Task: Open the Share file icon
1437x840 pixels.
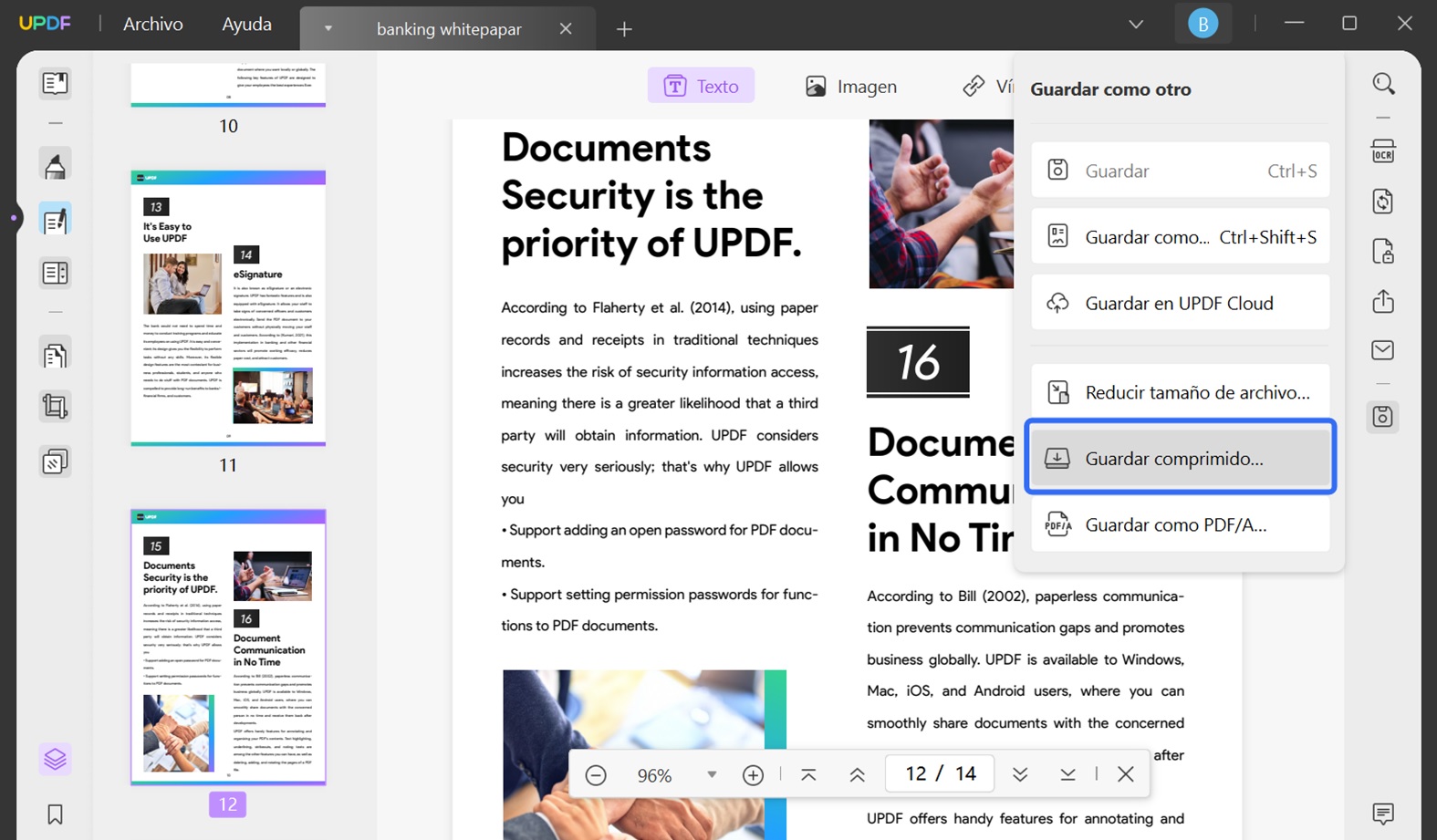Action: pyautogui.click(x=1383, y=301)
